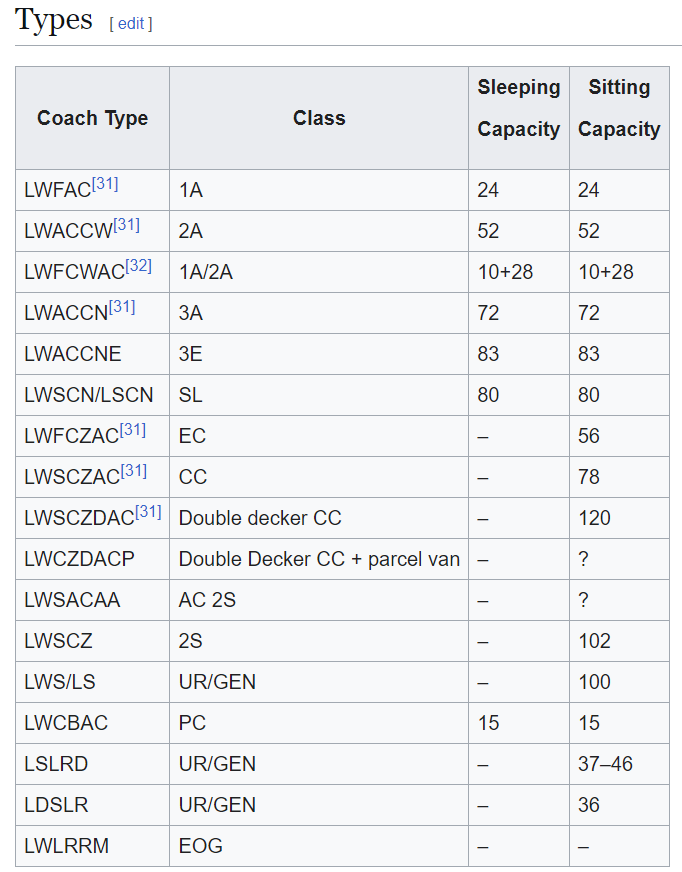Click the Sleeping Capacity column header
The width and height of the screenshot is (682, 872).
click(519, 118)
